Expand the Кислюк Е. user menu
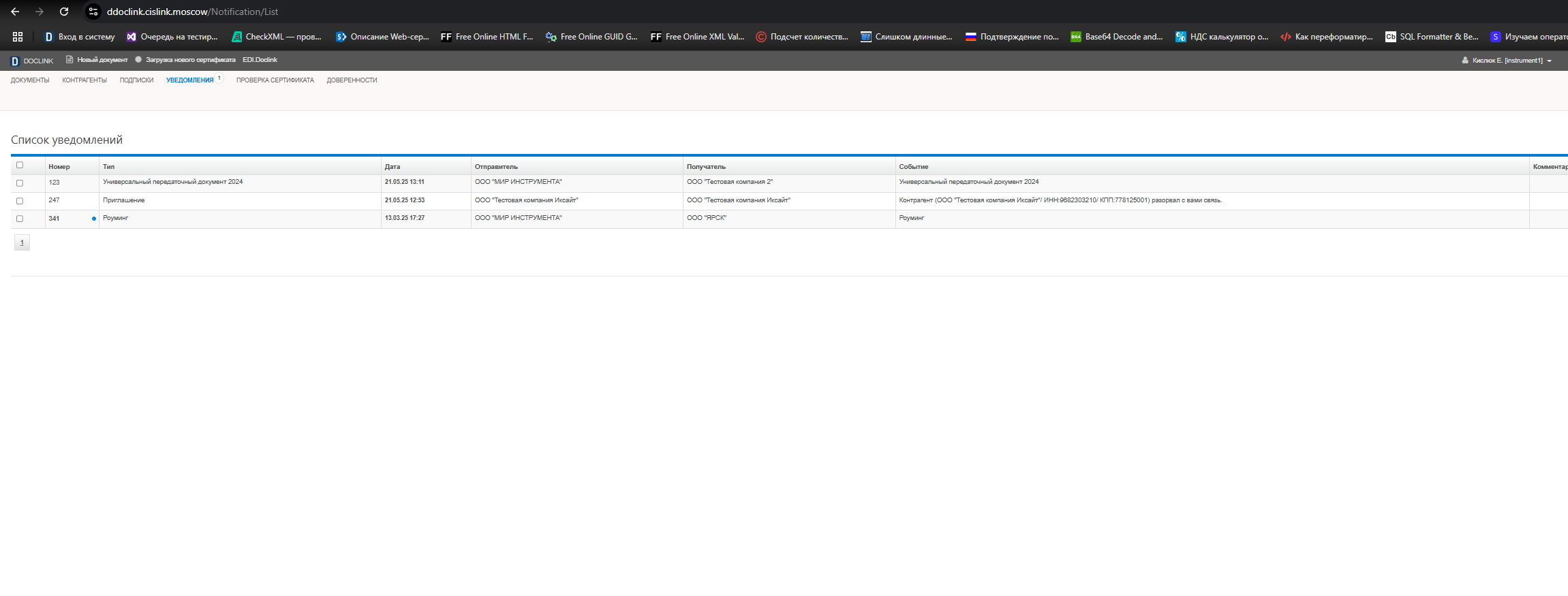1568x596 pixels. [1507, 61]
